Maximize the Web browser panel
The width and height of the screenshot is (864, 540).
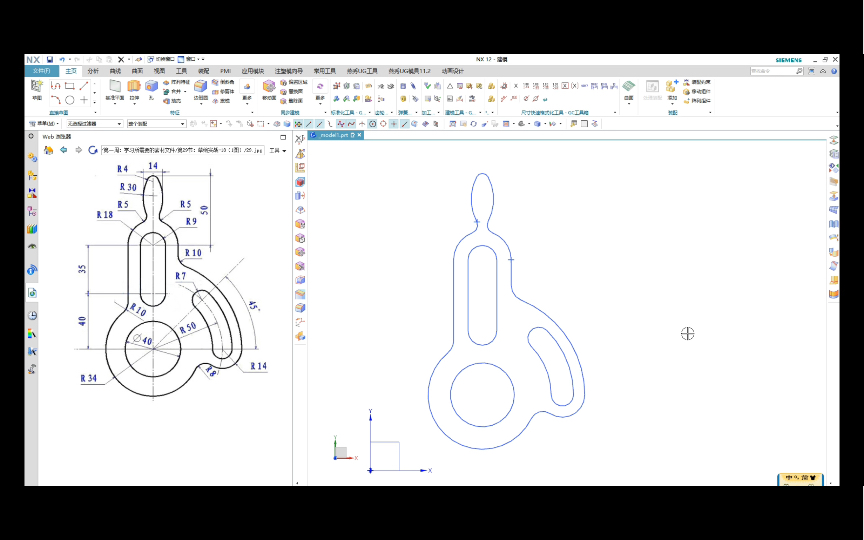coord(283,137)
